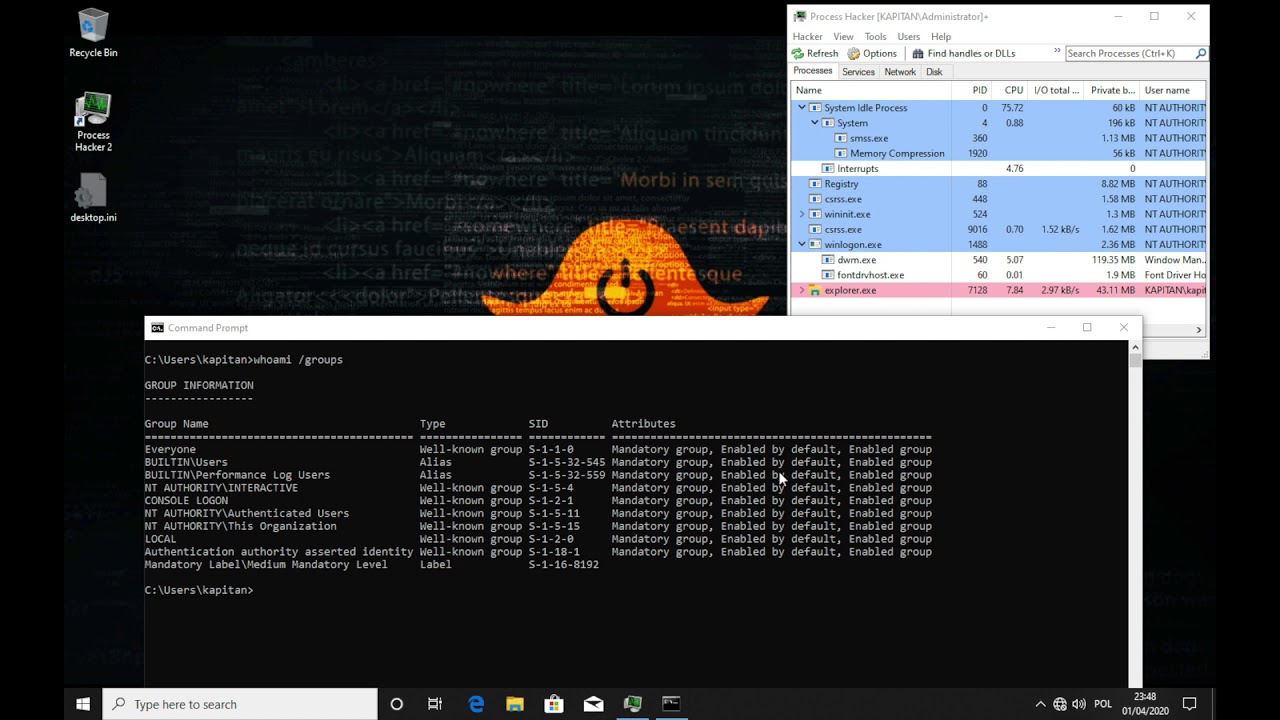Click Find handles or DLLs button
This screenshot has width=1280, height=720.
pos(963,53)
